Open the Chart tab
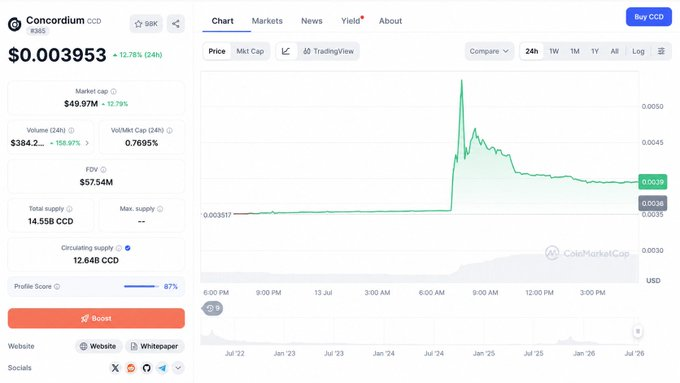Image resolution: width=680 pixels, height=383 pixels. [222, 21]
